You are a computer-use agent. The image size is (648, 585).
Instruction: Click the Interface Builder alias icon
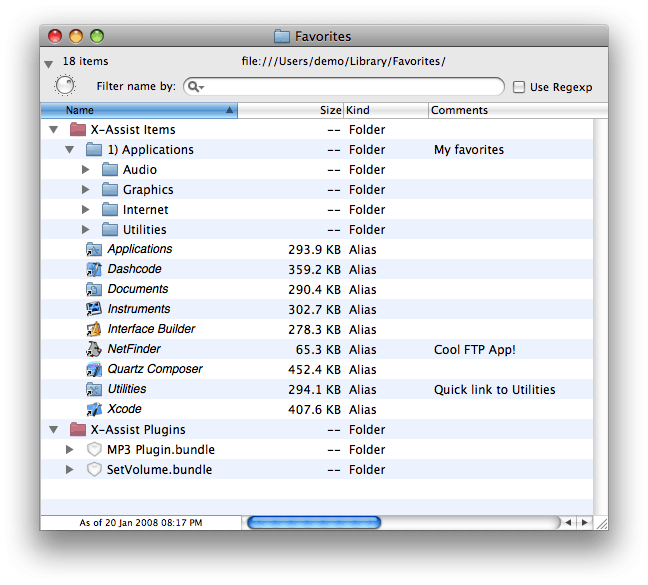pyautogui.click(x=94, y=329)
